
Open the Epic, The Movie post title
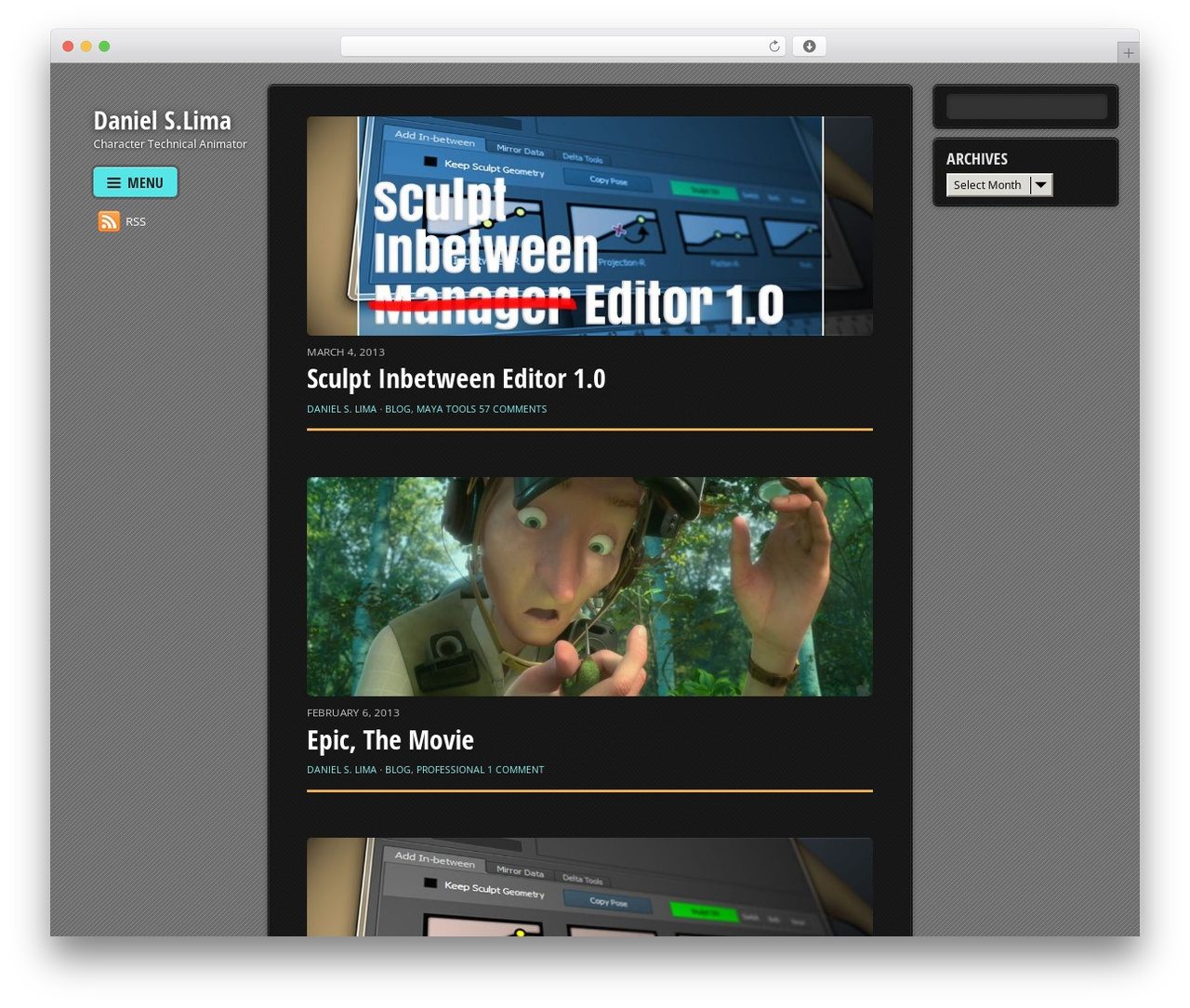coord(390,739)
